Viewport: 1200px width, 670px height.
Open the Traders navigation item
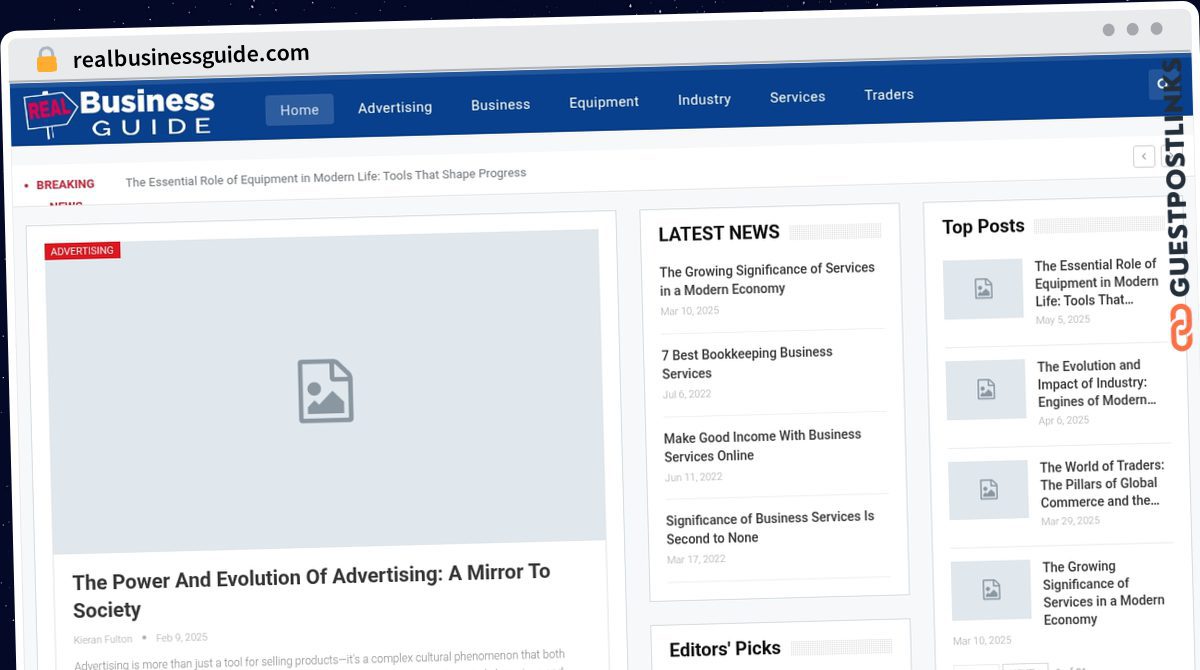(x=889, y=95)
